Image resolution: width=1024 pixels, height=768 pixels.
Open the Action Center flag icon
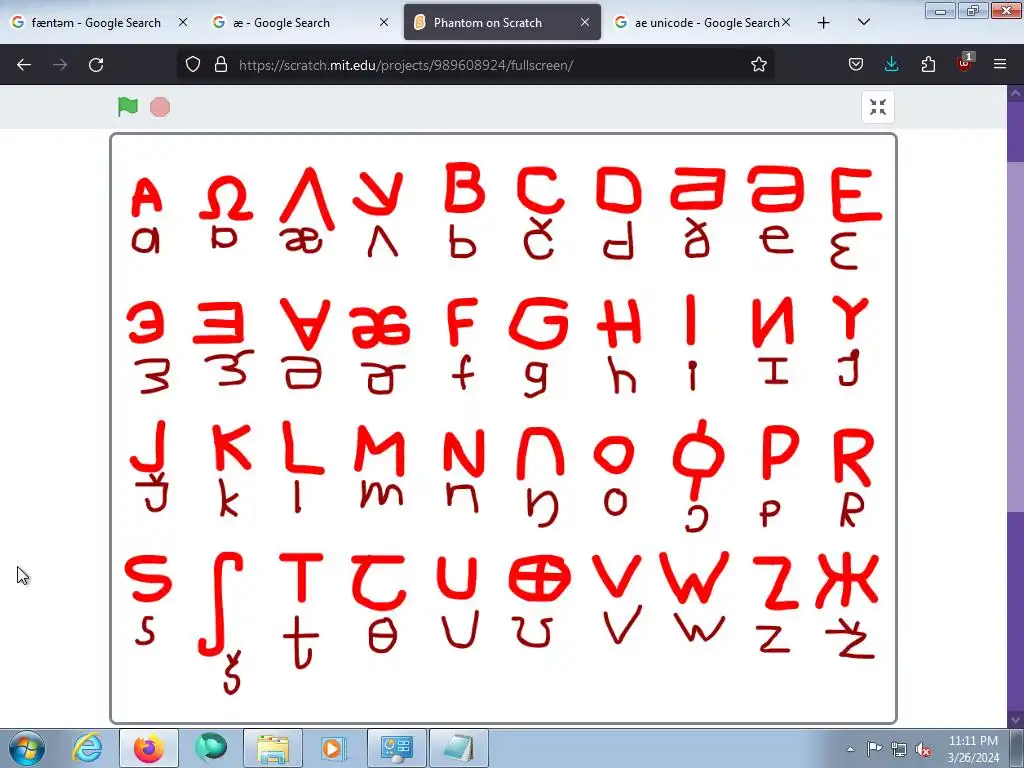tap(874, 749)
